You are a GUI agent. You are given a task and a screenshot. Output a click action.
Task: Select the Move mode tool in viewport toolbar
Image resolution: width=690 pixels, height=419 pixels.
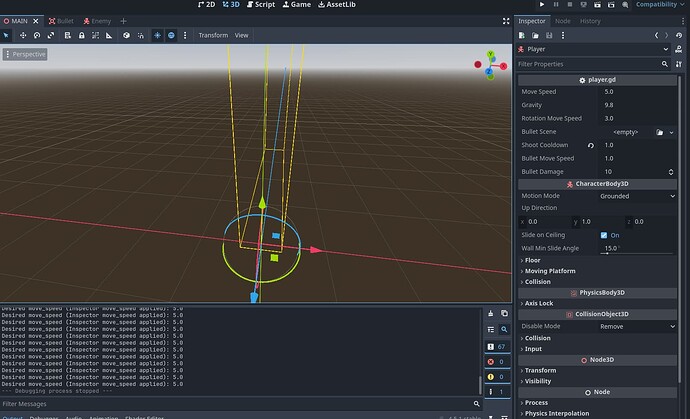point(23,35)
